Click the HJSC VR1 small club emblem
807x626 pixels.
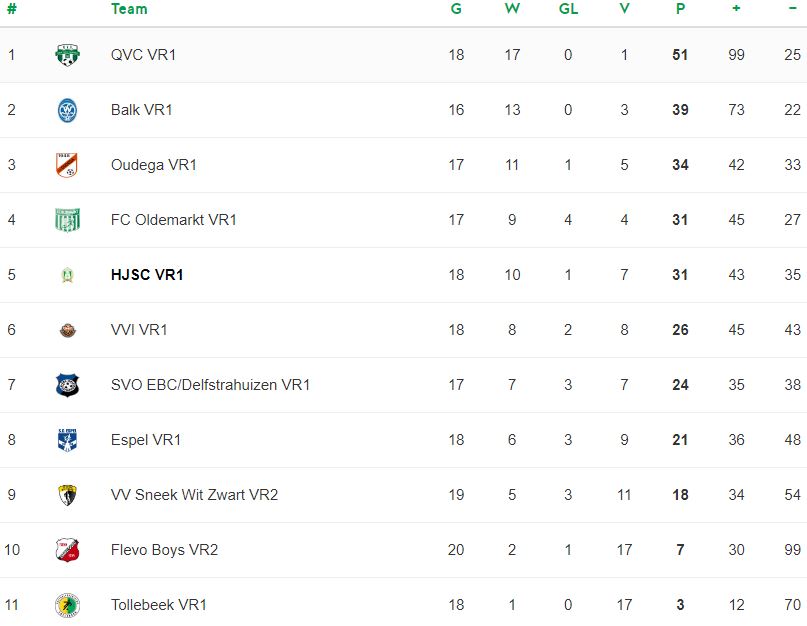67,275
